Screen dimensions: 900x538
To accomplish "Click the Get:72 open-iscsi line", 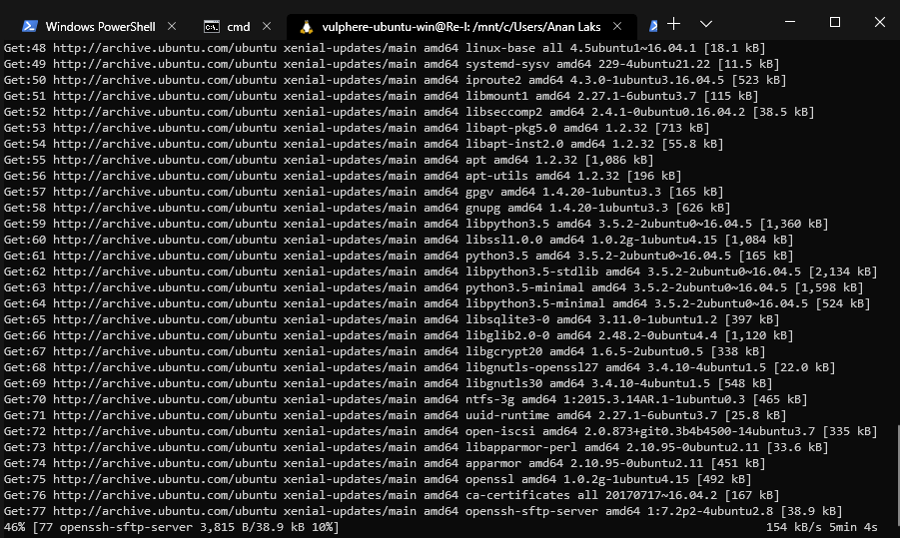I will tap(440, 431).
